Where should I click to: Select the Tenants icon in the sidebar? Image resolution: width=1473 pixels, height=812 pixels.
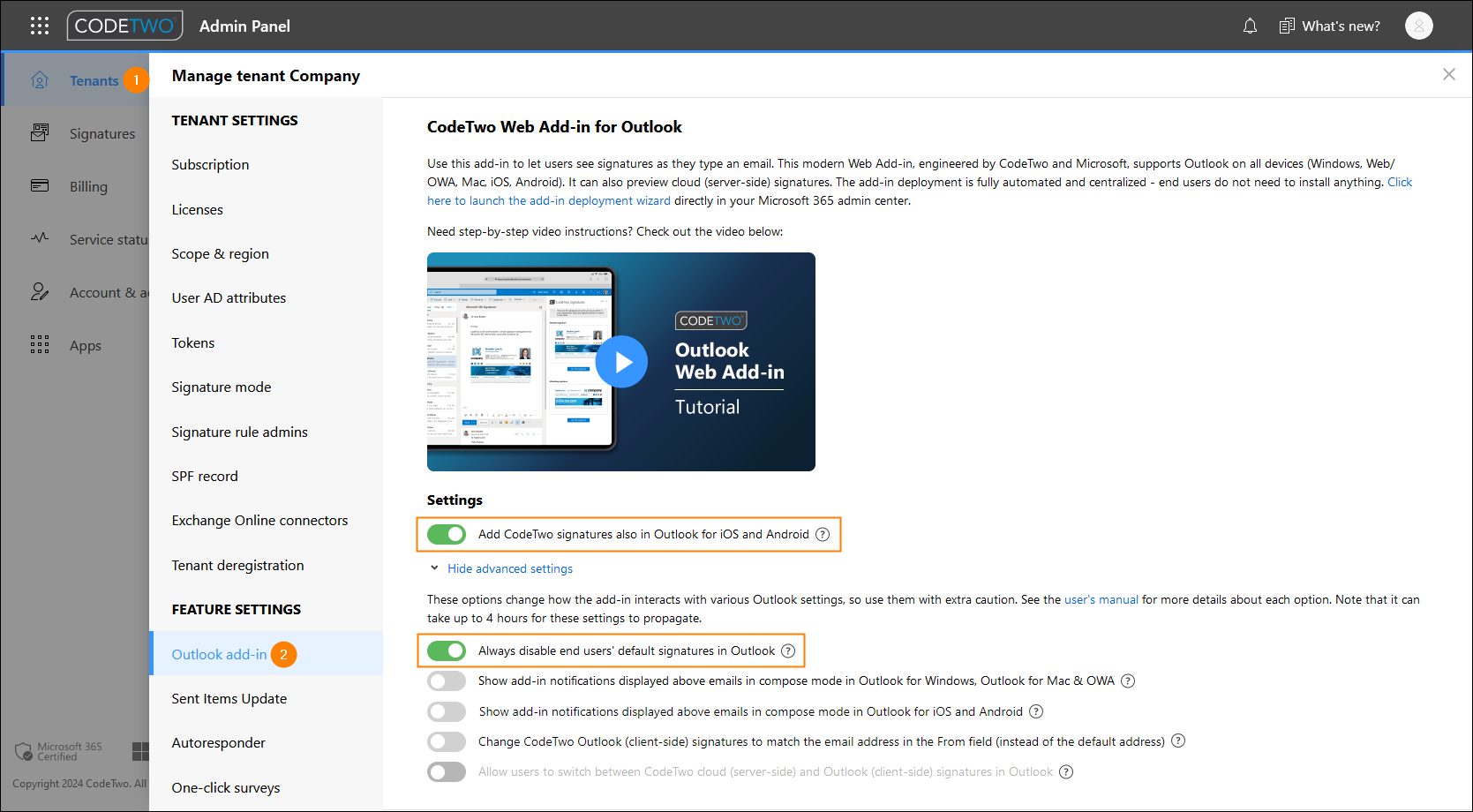(40, 79)
